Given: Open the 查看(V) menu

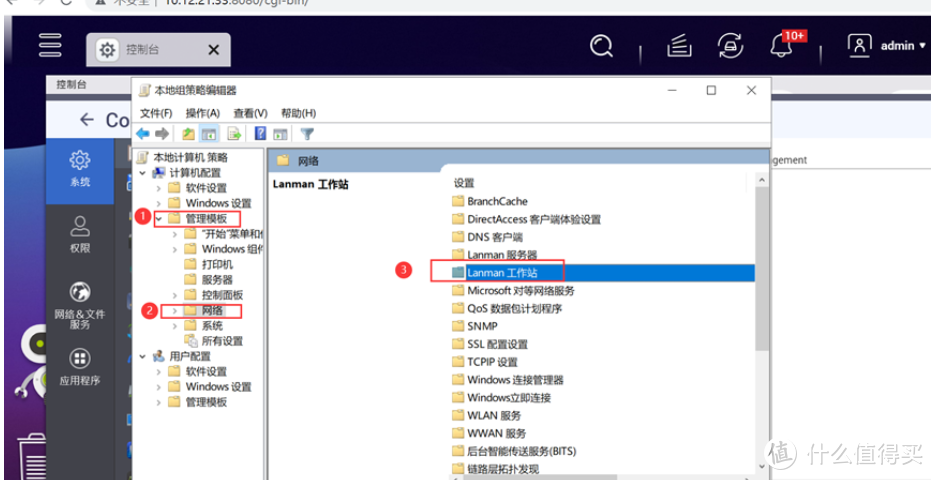Looking at the screenshot, I should pos(250,113).
